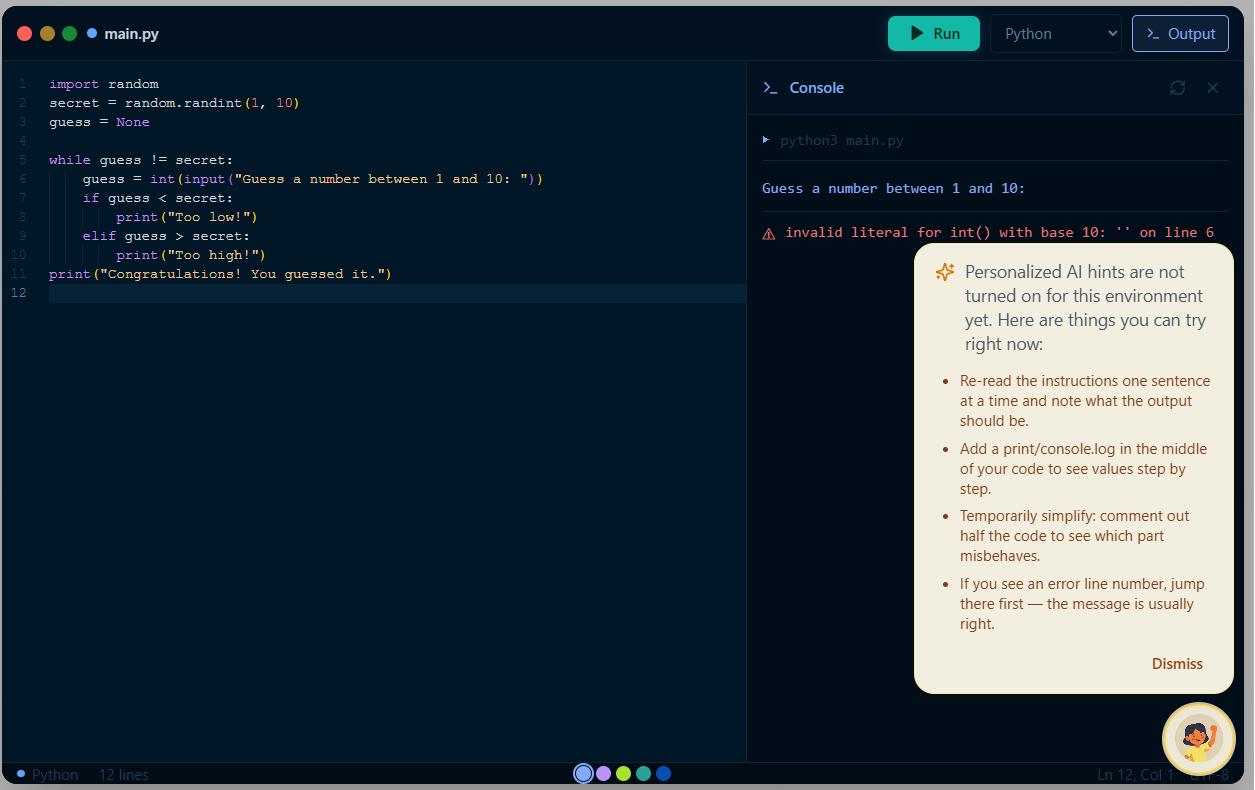Click the import random line
Screen dimensions: 1255x790
(104, 84)
